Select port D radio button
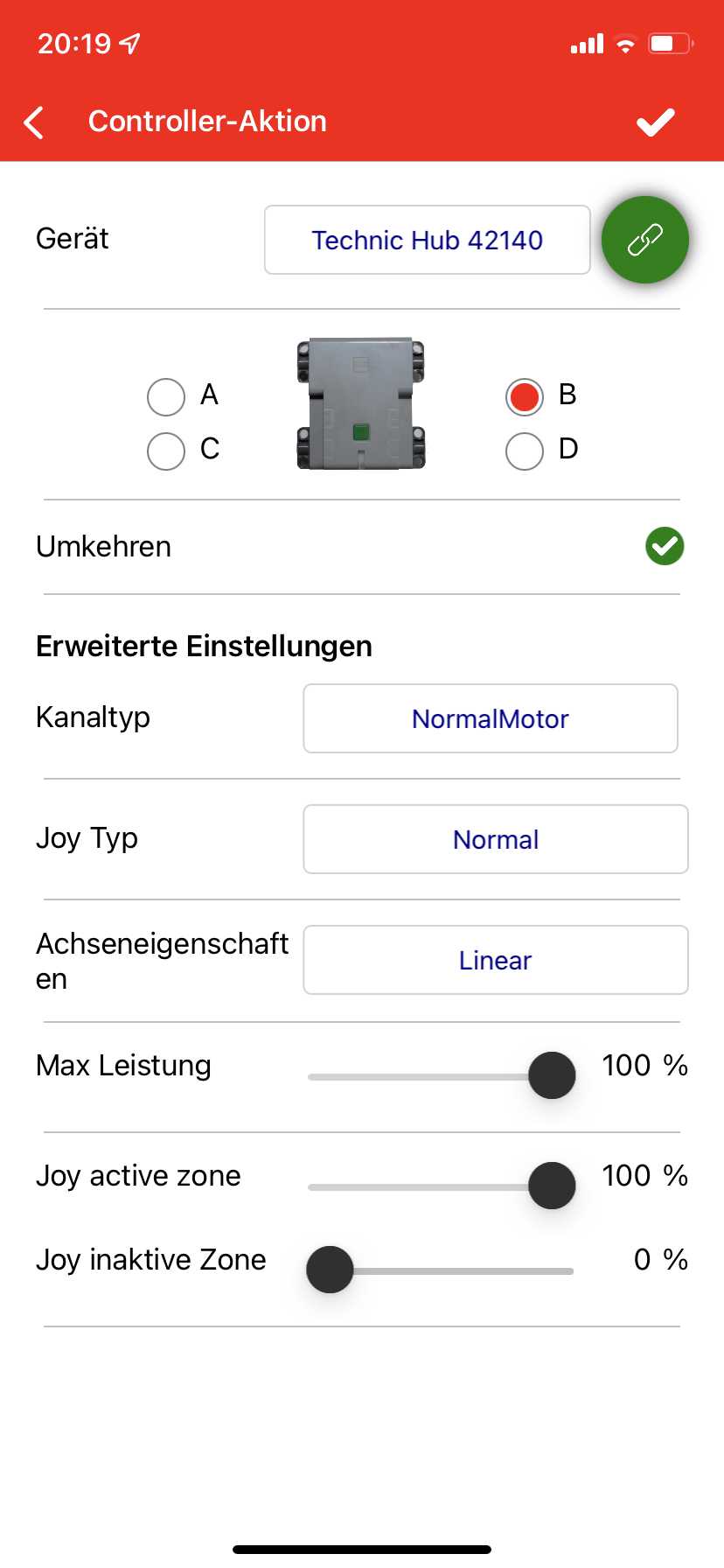 [525, 451]
